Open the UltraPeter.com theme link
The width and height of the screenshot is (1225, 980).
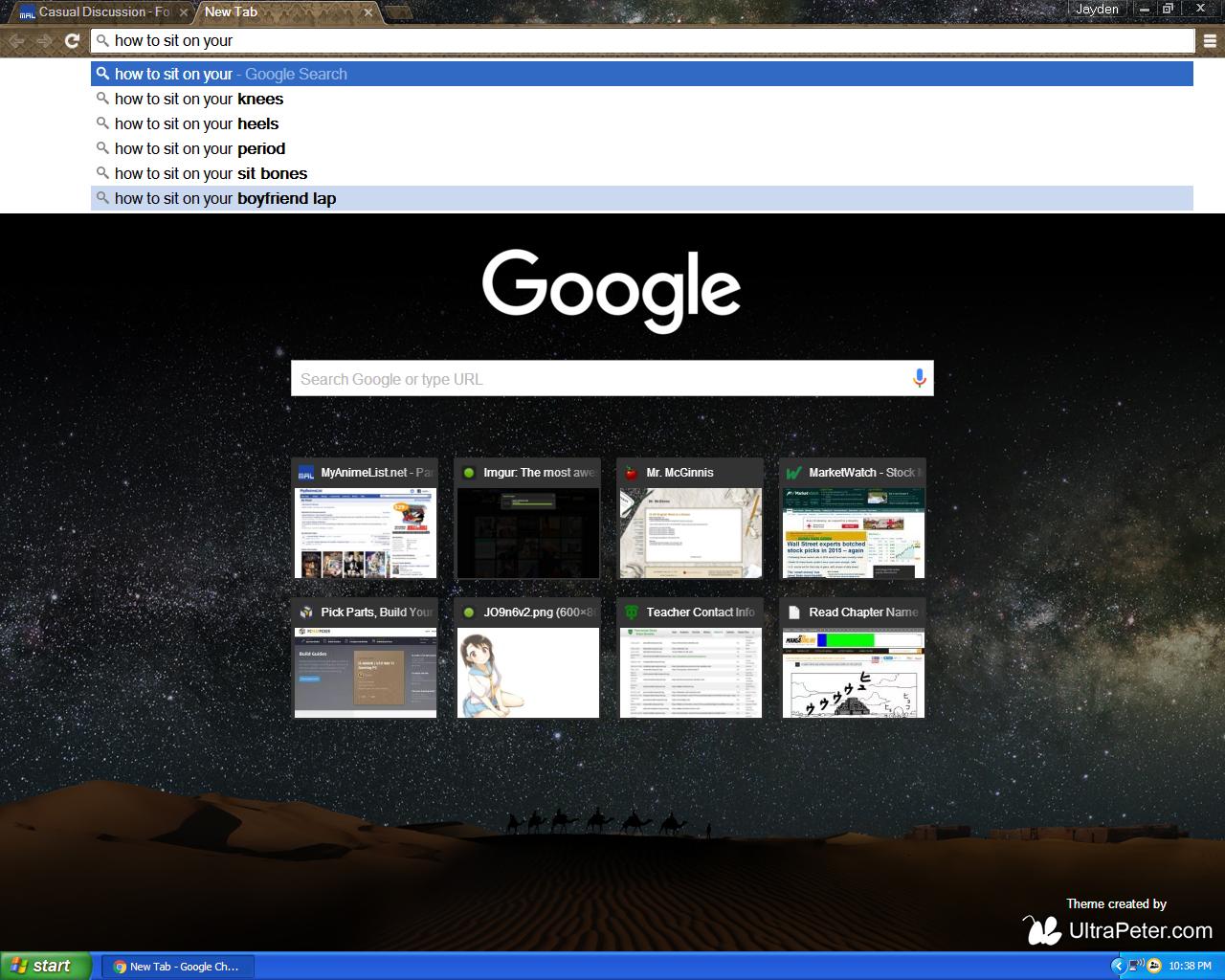click(1139, 929)
